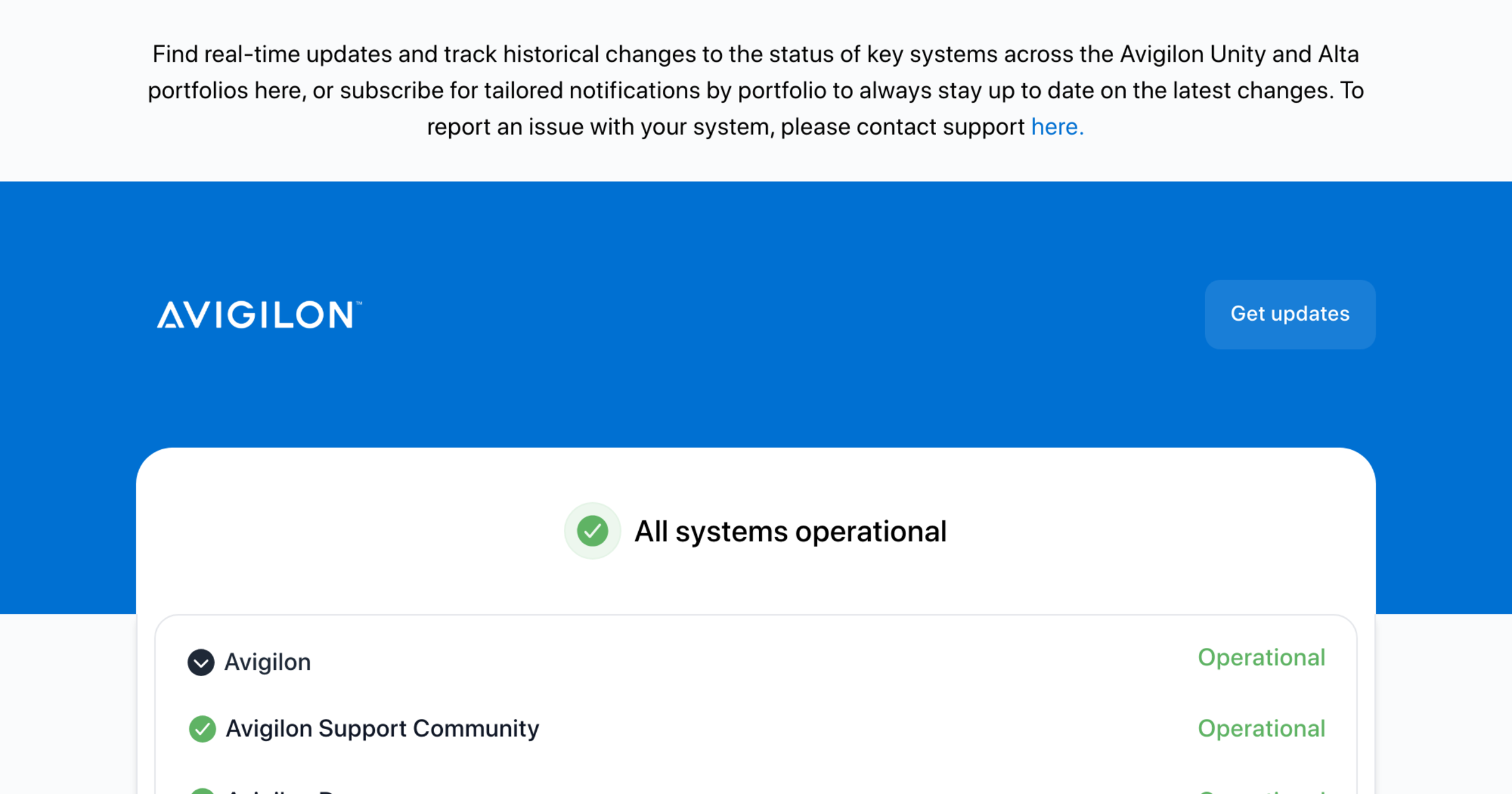Collapse the Avigilon group chevron

coord(201,662)
